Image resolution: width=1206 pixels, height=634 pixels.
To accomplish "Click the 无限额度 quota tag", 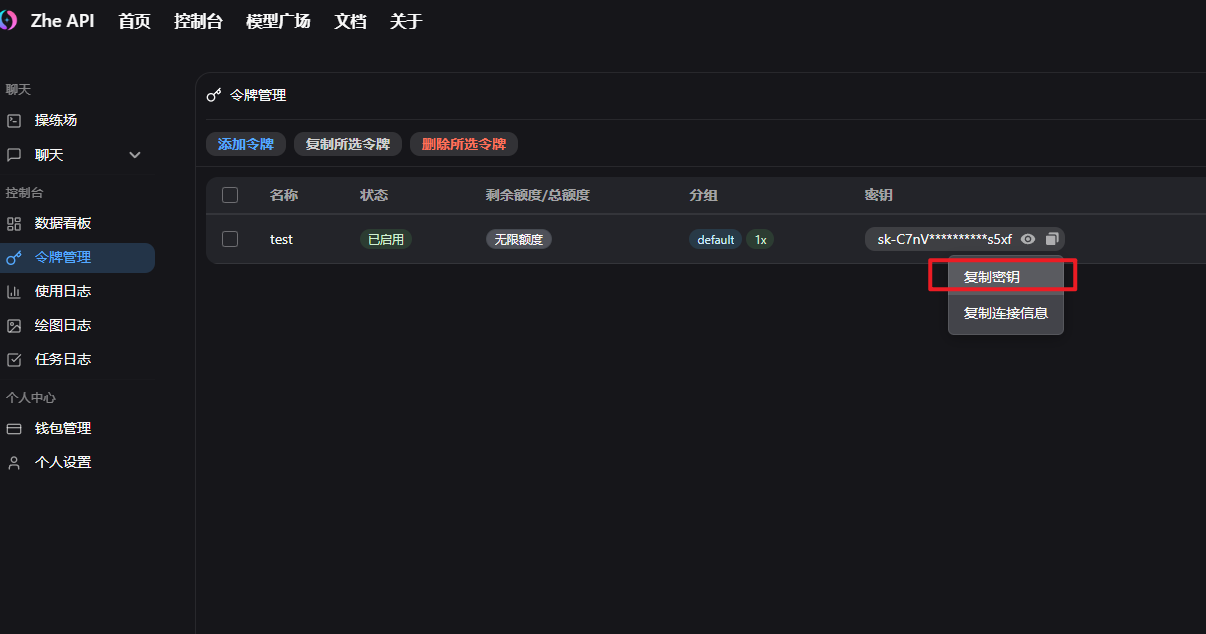I will tap(519, 239).
